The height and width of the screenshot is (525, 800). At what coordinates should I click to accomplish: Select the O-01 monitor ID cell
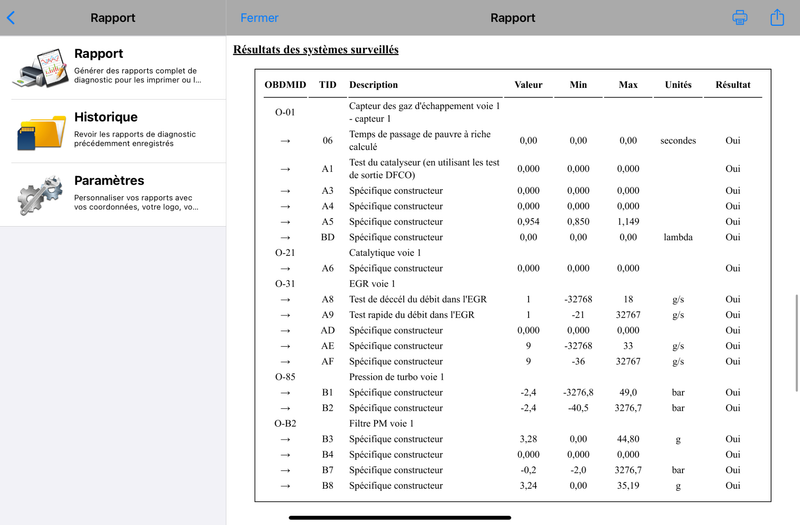coord(285,112)
